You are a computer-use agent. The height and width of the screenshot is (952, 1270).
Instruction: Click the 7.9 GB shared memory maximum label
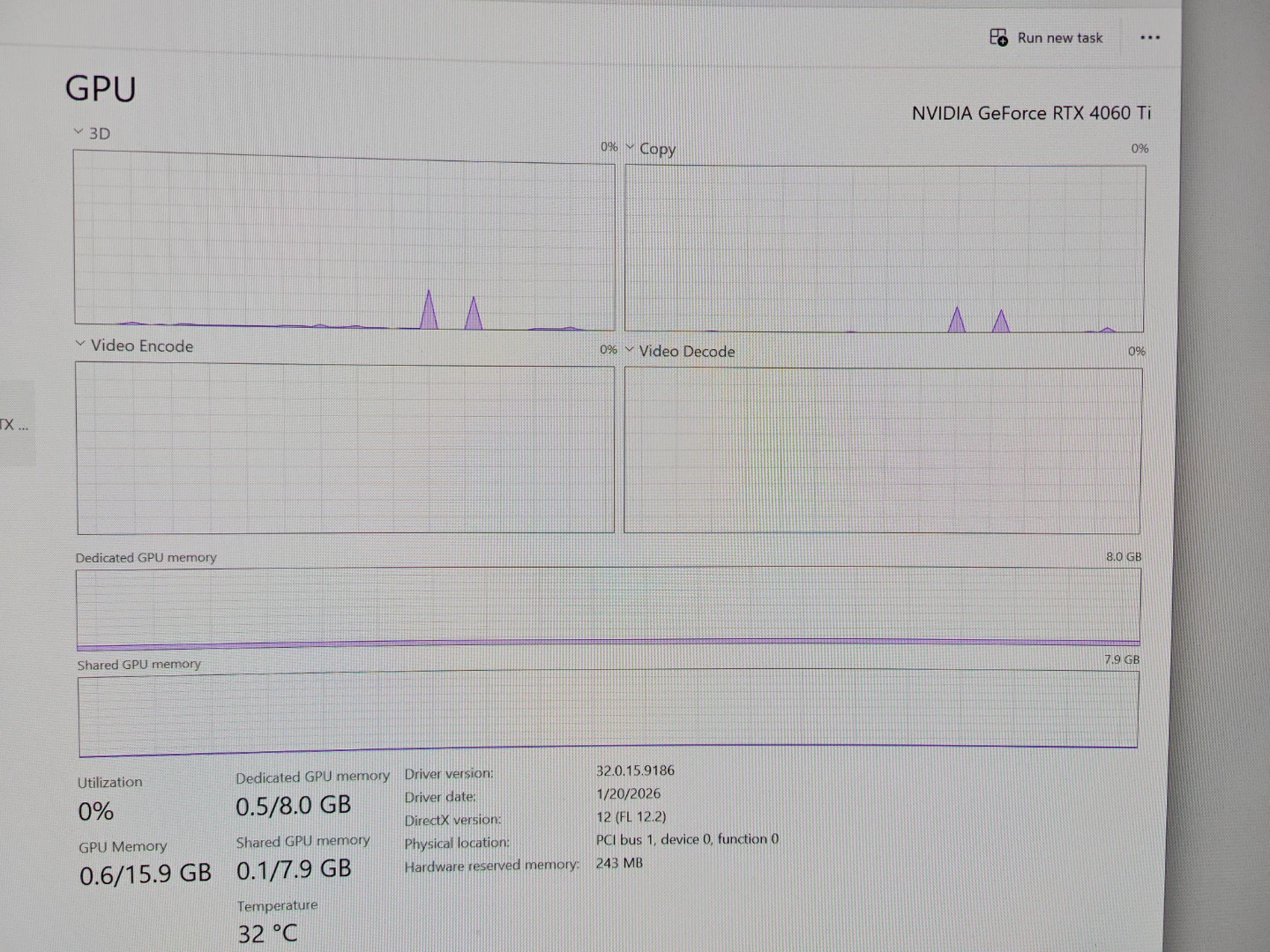coord(1122,659)
